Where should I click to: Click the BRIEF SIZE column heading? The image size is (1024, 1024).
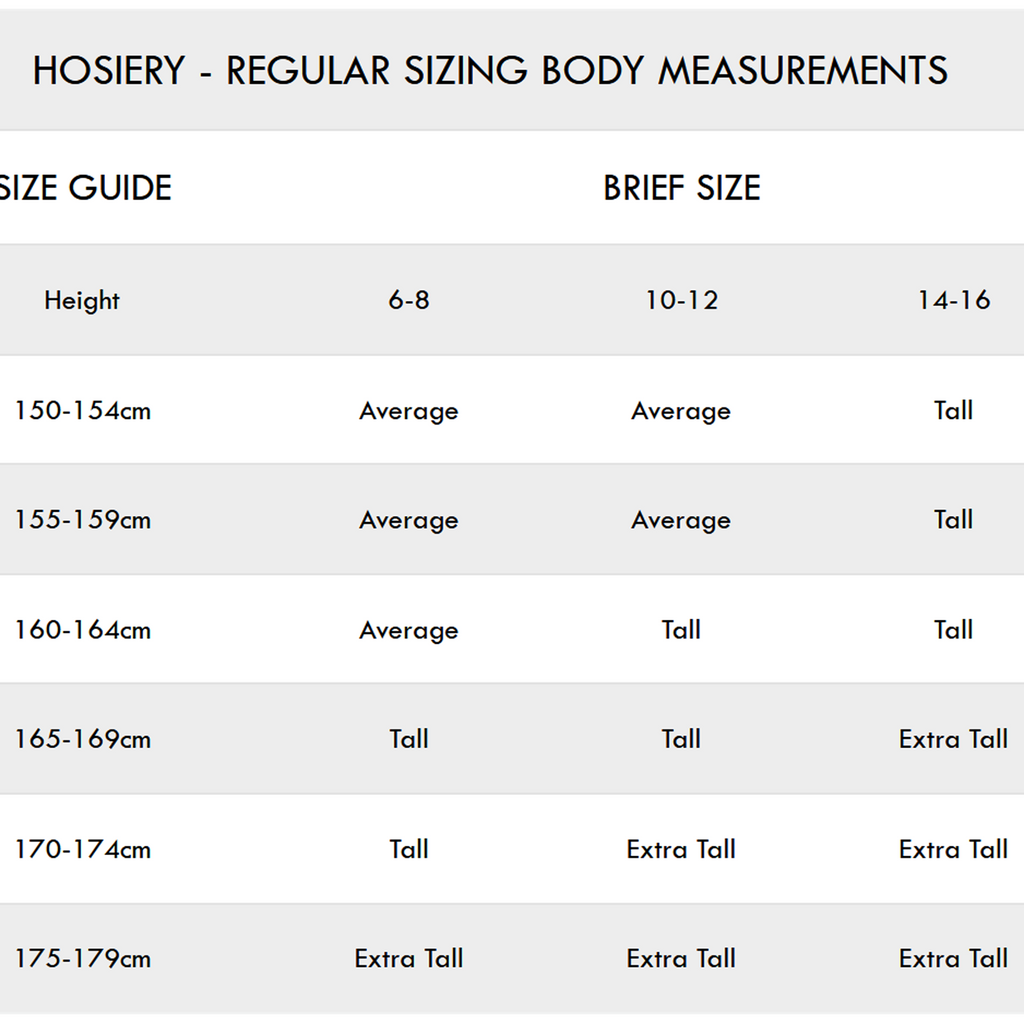point(681,188)
